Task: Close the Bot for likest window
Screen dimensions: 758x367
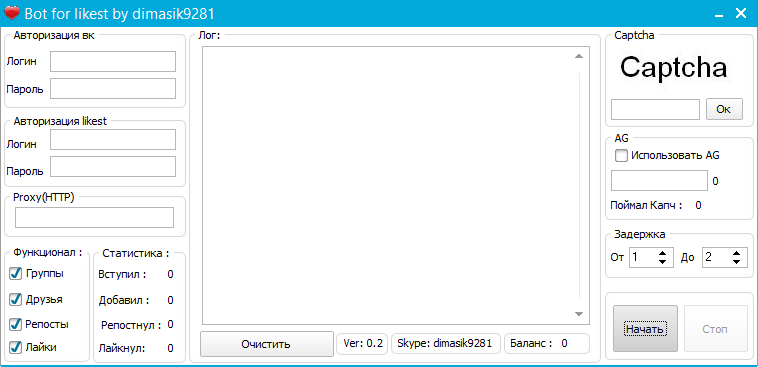Action: 741,13
